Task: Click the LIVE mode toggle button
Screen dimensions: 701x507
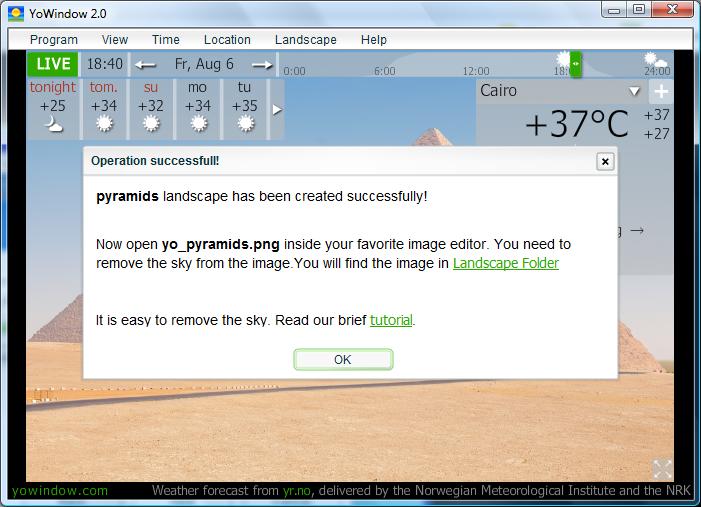Action: [53, 64]
